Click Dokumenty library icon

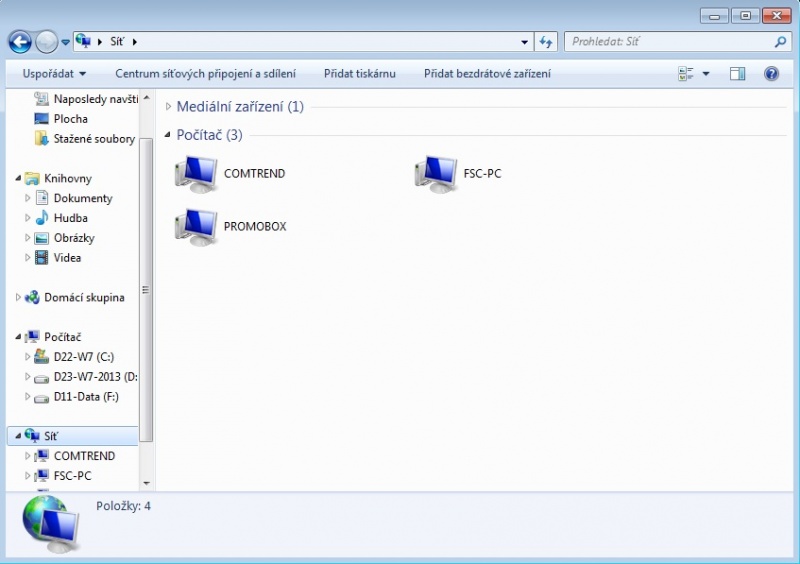click(42, 198)
